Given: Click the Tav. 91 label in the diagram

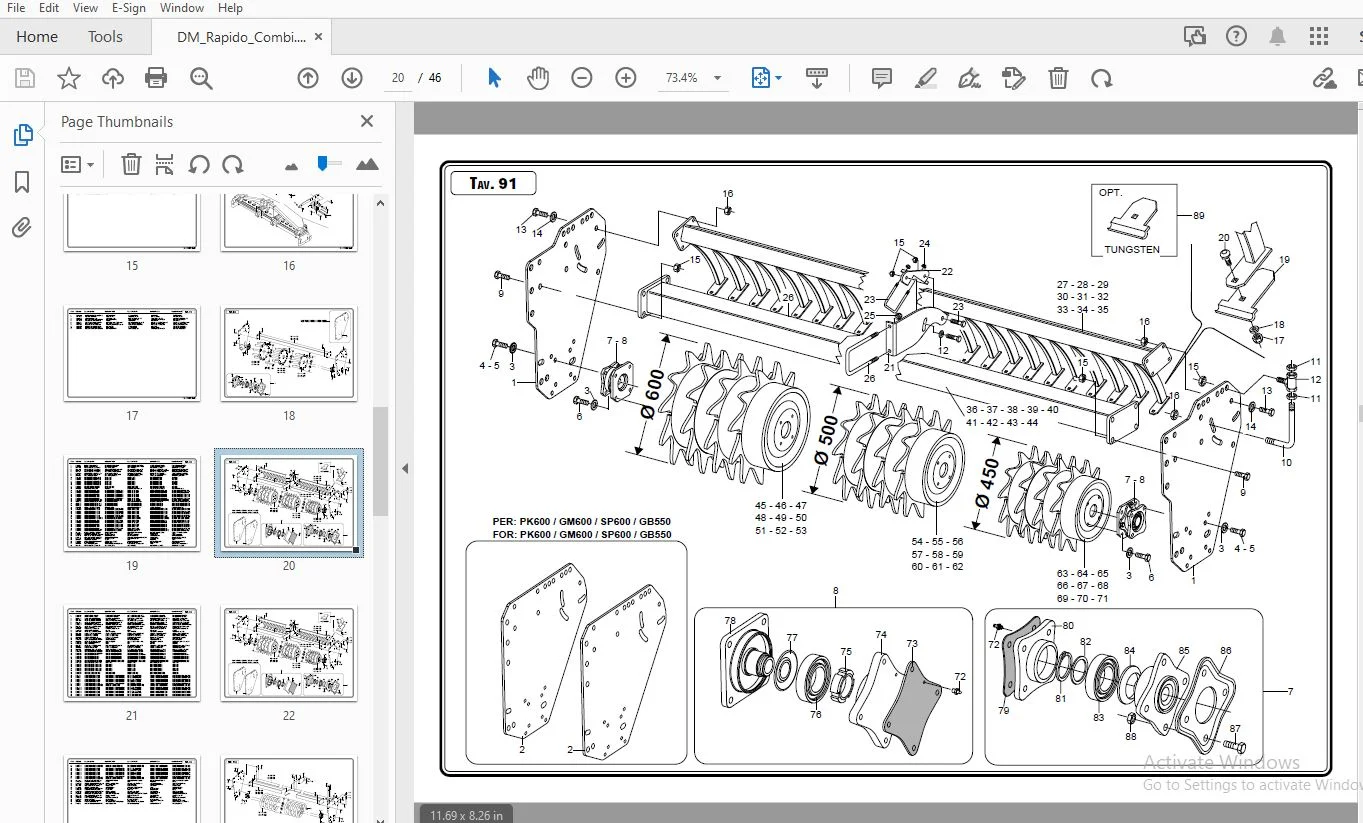Looking at the screenshot, I should coord(493,183).
